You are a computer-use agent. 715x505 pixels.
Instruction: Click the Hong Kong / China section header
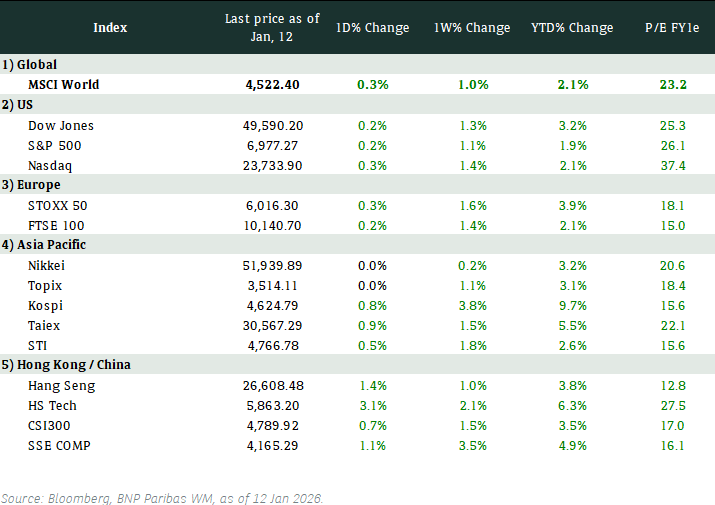click(66, 365)
